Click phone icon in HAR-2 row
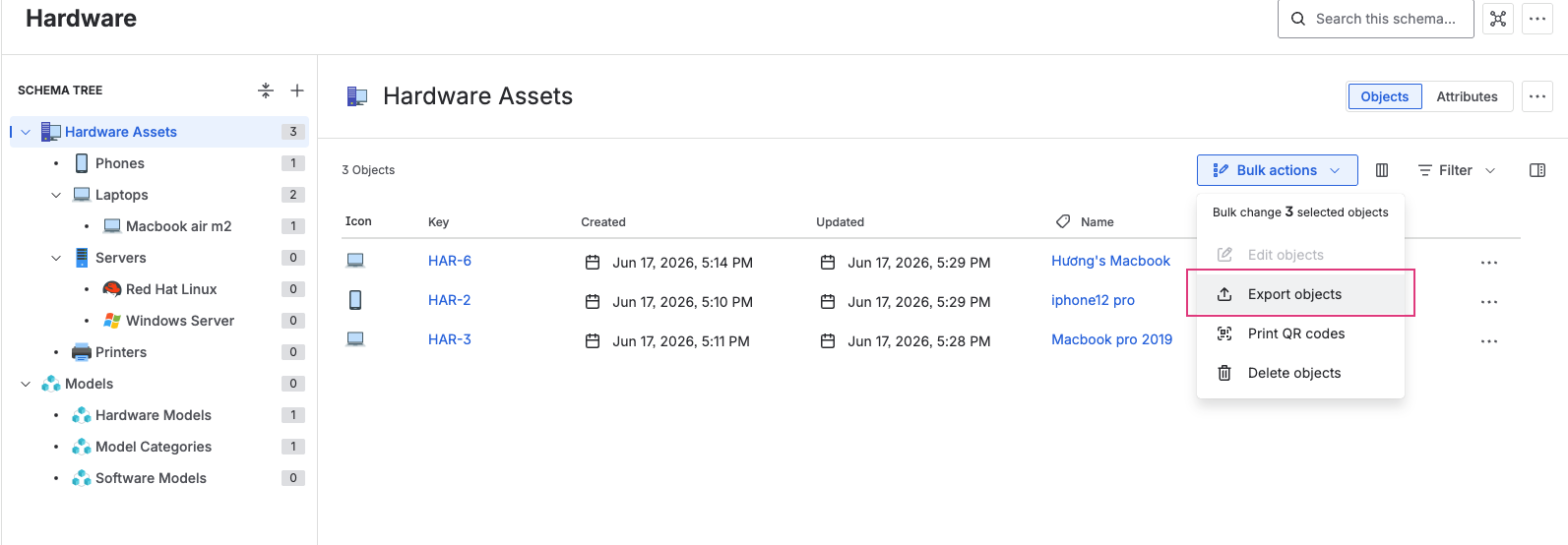 355,300
